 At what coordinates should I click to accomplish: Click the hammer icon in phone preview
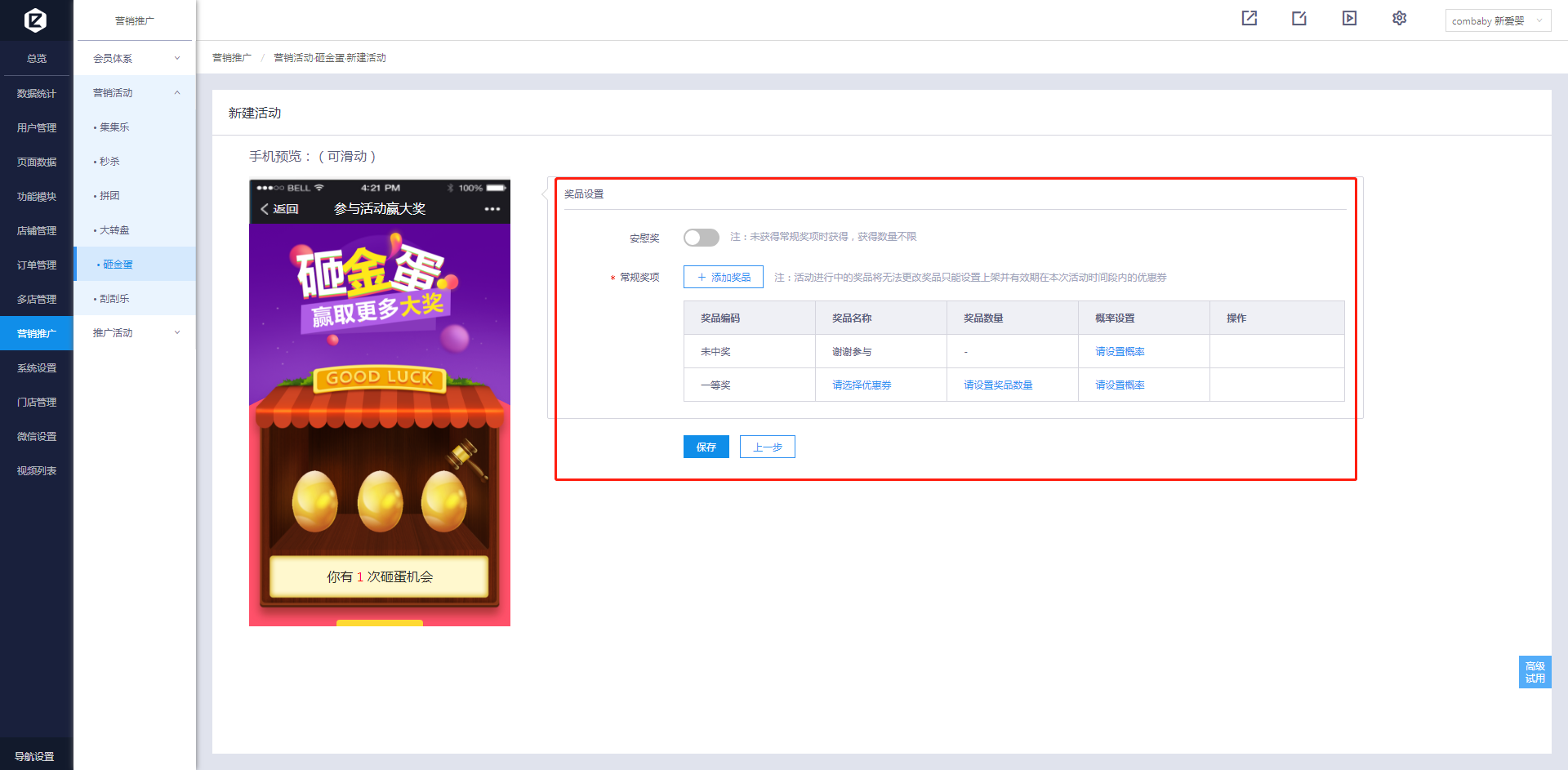point(466,457)
